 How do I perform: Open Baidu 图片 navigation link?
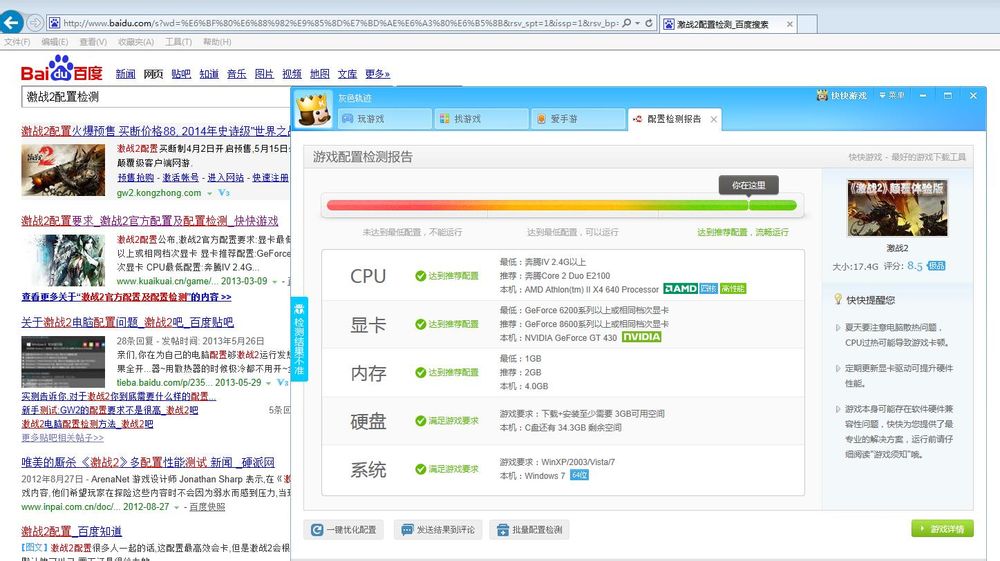[264, 74]
